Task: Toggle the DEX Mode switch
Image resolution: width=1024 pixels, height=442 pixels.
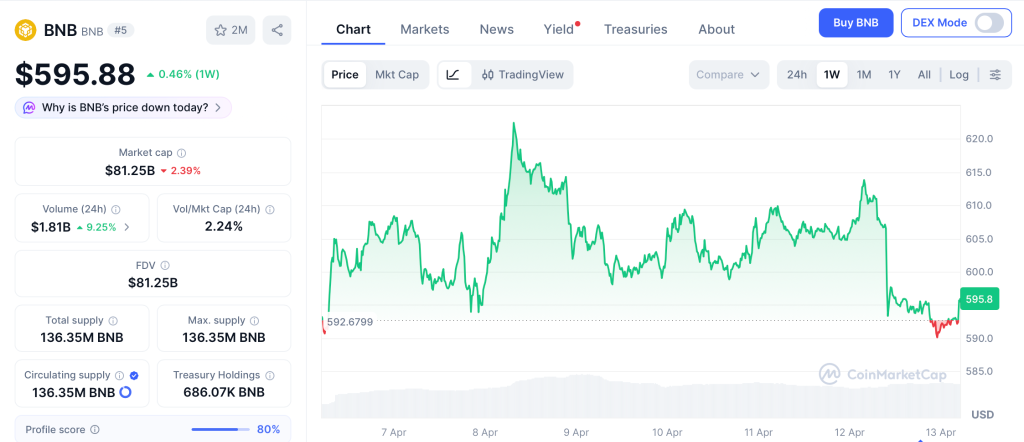Action: [988, 23]
